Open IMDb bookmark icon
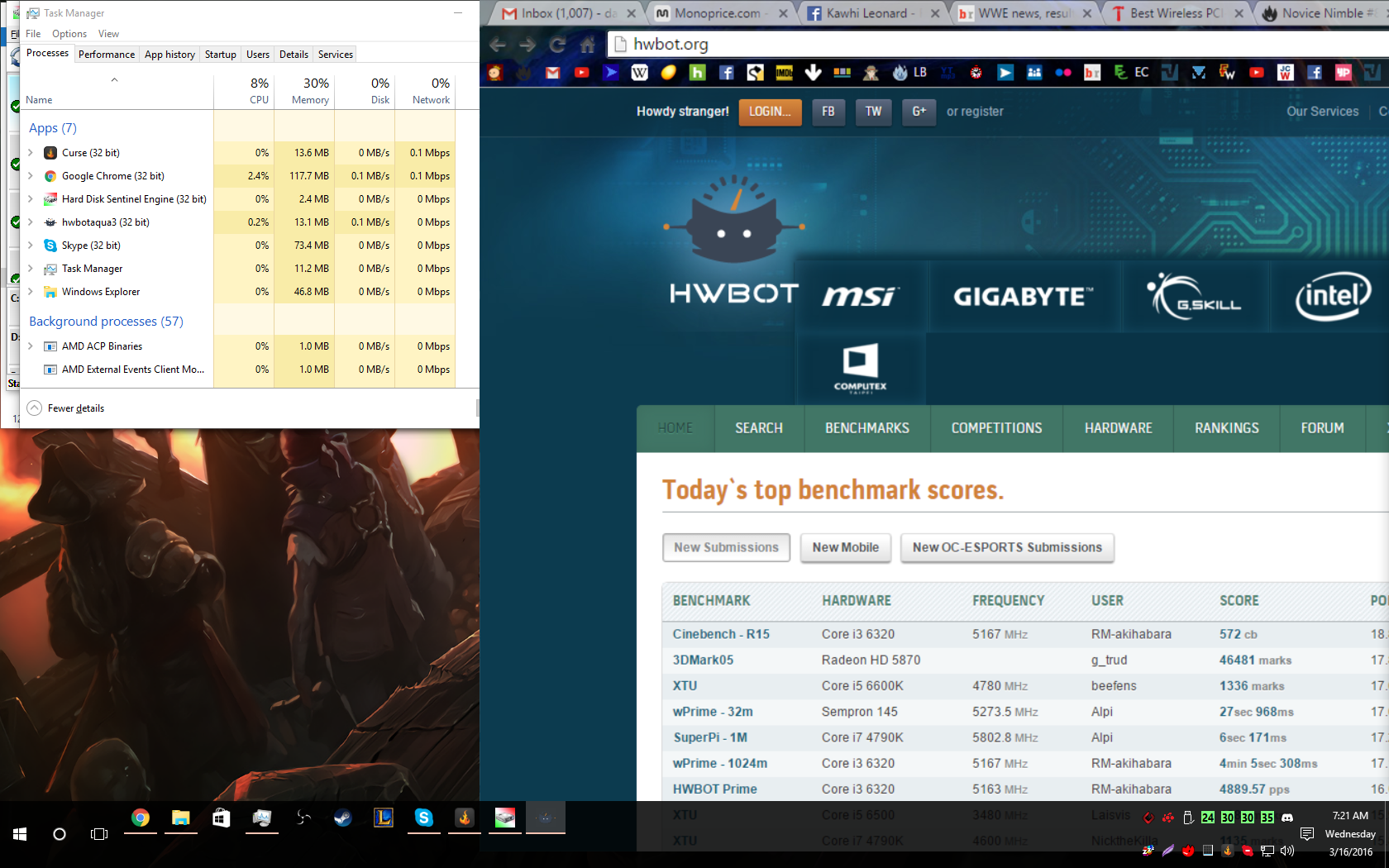The width and height of the screenshot is (1389, 868). [x=784, y=73]
